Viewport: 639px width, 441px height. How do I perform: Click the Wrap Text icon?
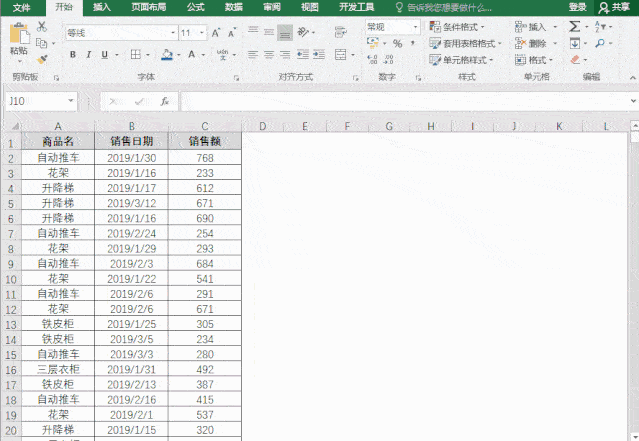[x=340, y=32]
